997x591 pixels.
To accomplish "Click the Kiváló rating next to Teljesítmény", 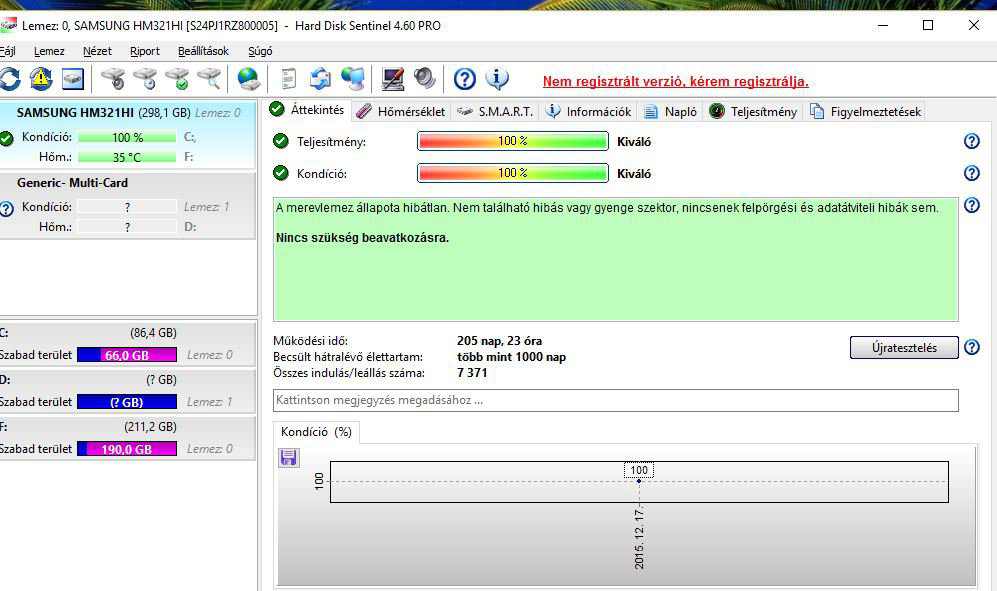I will pyautogui.click(x=634, y=142).
